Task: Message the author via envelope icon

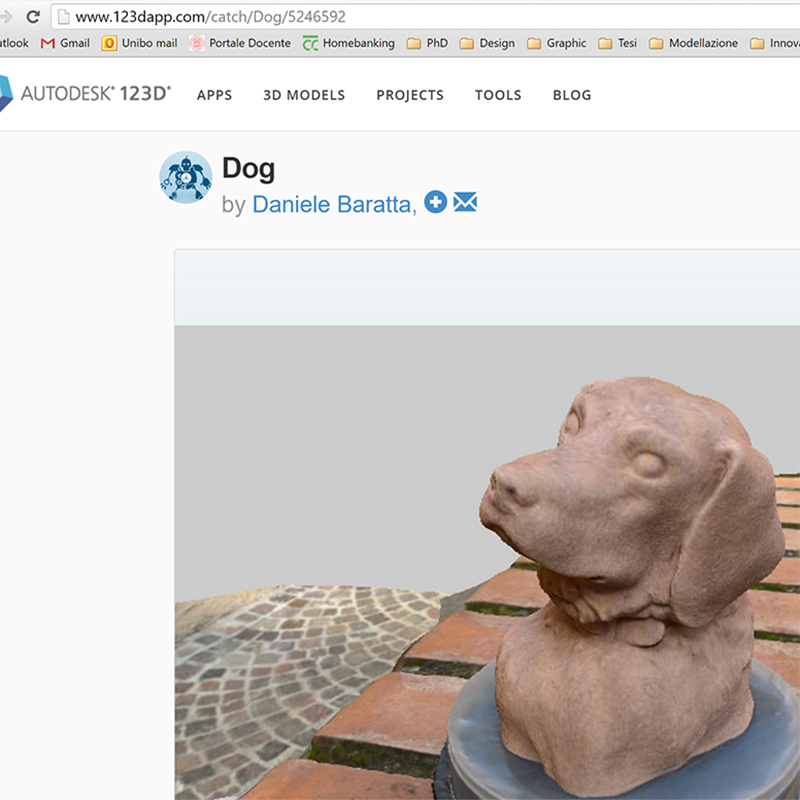Action: click(x=465, y=202)
